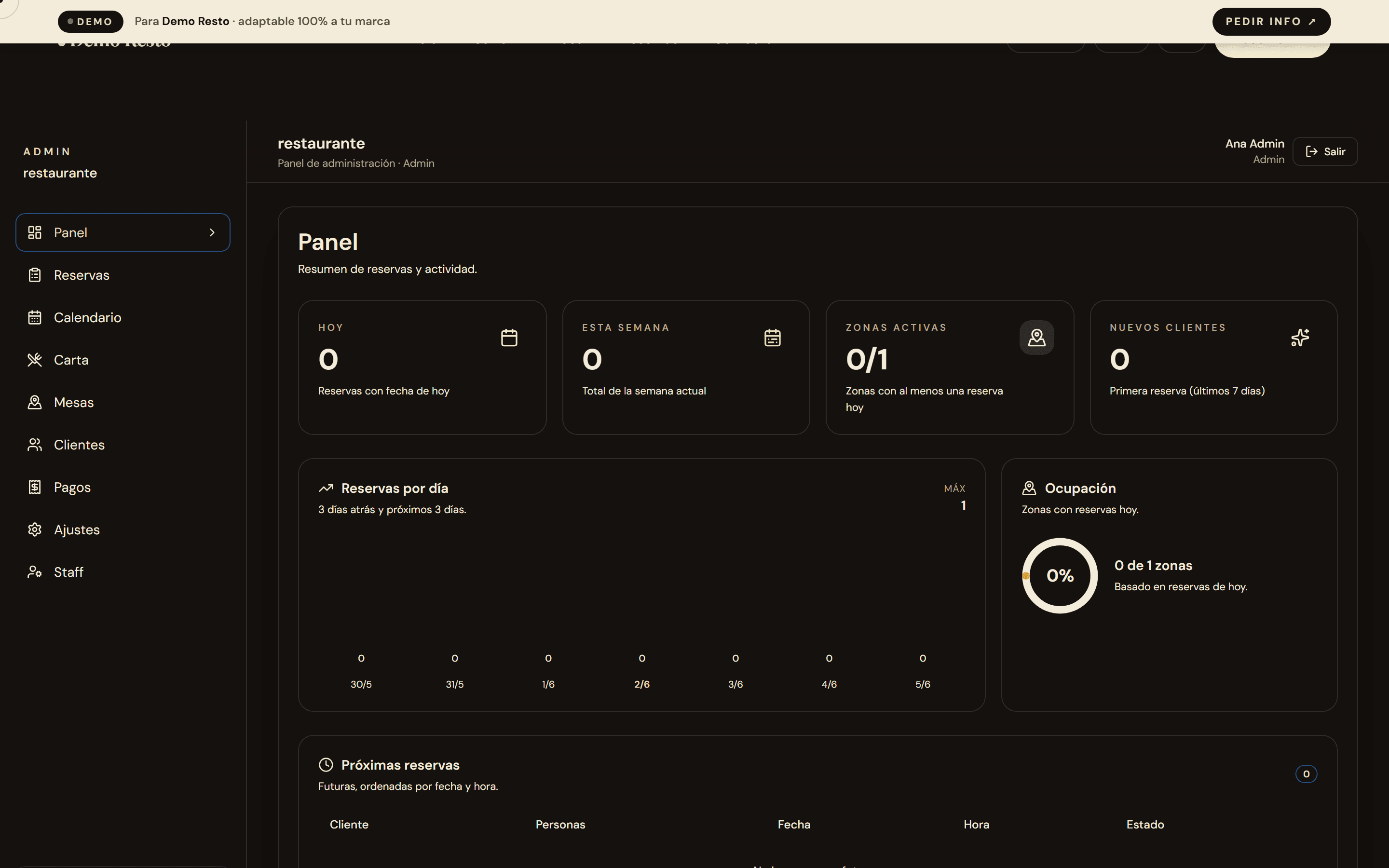Click the Calendario calendar icon in sidebar
This screenshot has width=1389, height=868.
(34, 317)
